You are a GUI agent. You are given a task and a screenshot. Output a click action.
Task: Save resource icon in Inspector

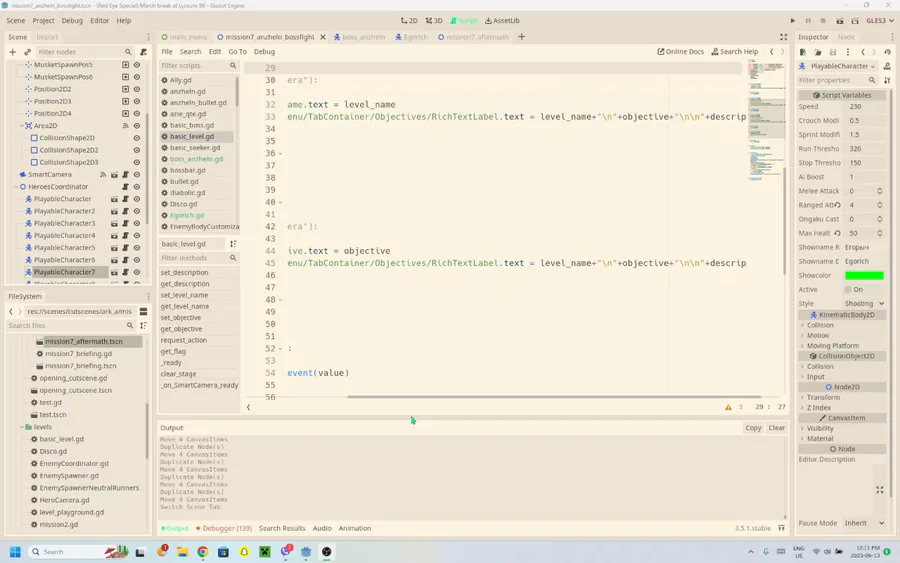click(x=832, y=52)
